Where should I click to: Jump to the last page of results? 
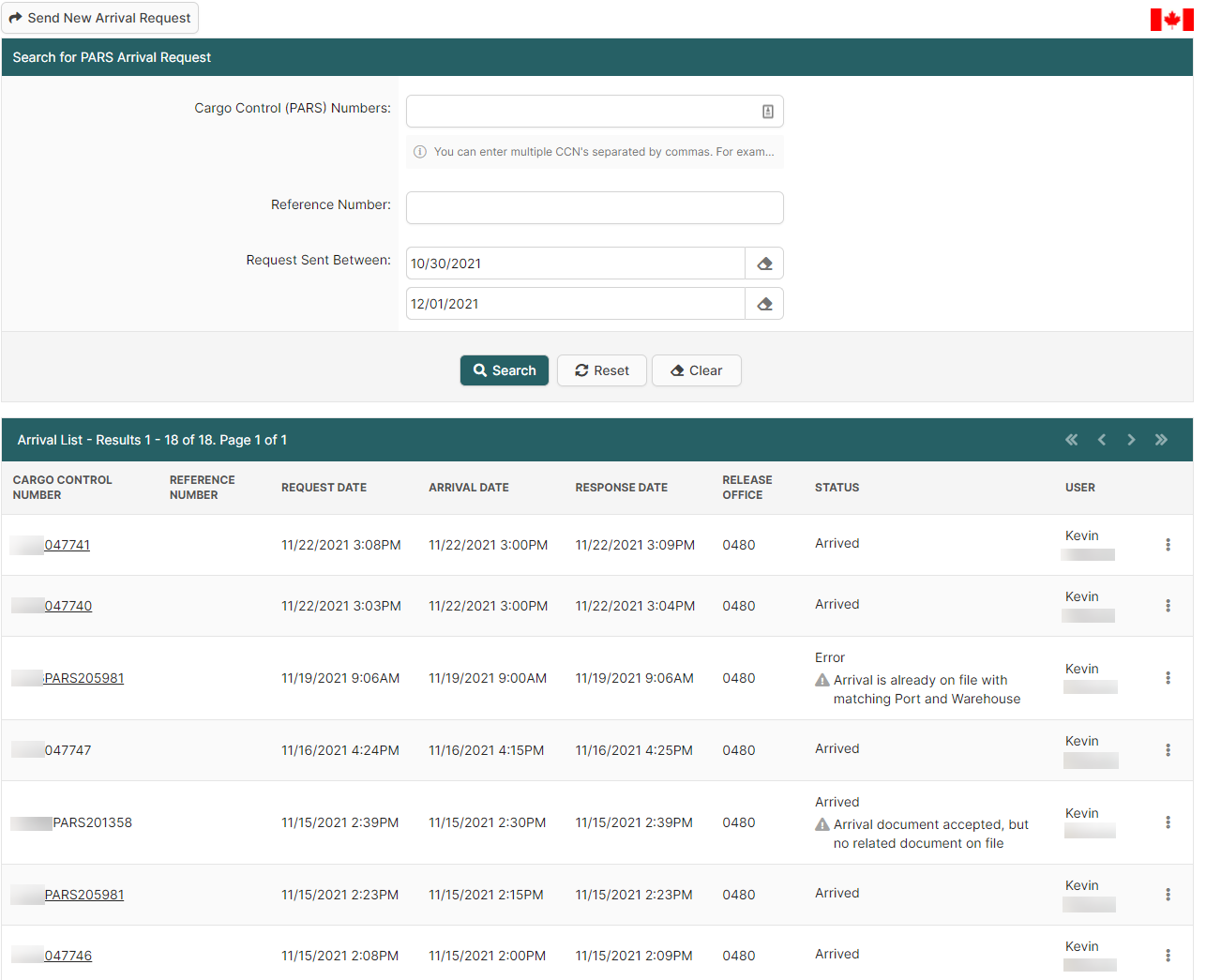click(1161, 440)
